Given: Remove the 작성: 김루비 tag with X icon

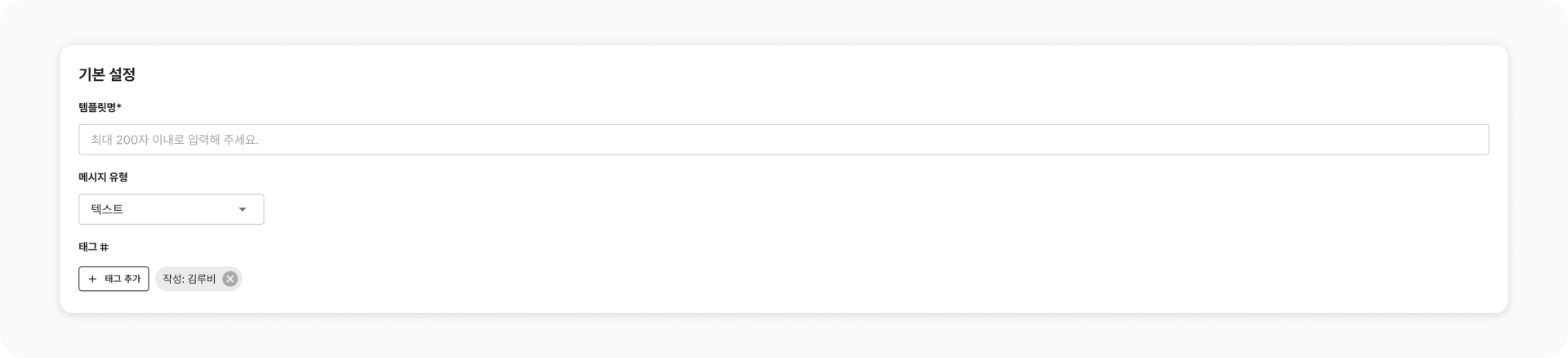Looking at the screenshot, I should point(230,279).
